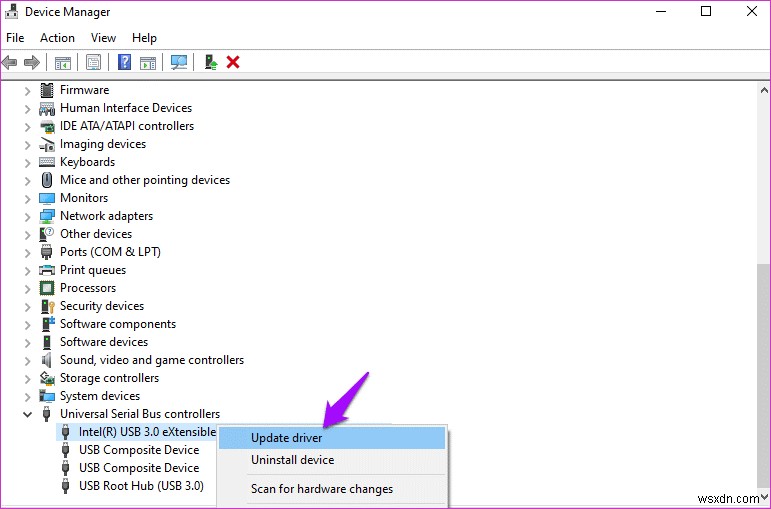
Task: Expand the Firmware category
Action: point(28,91)
